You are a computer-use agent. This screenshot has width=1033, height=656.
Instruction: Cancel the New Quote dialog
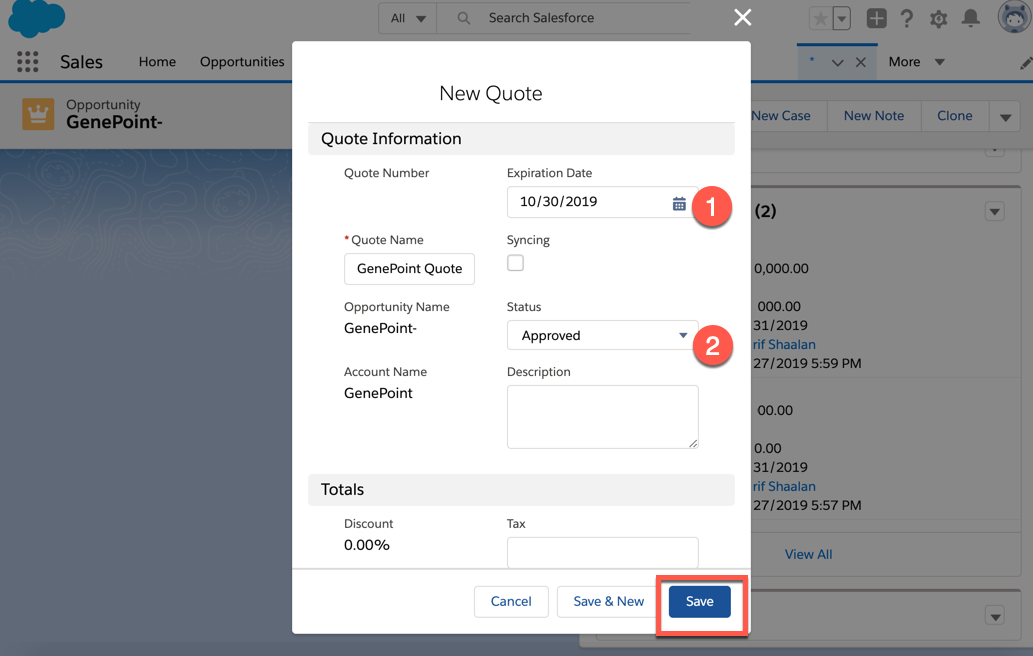point(511,601)
